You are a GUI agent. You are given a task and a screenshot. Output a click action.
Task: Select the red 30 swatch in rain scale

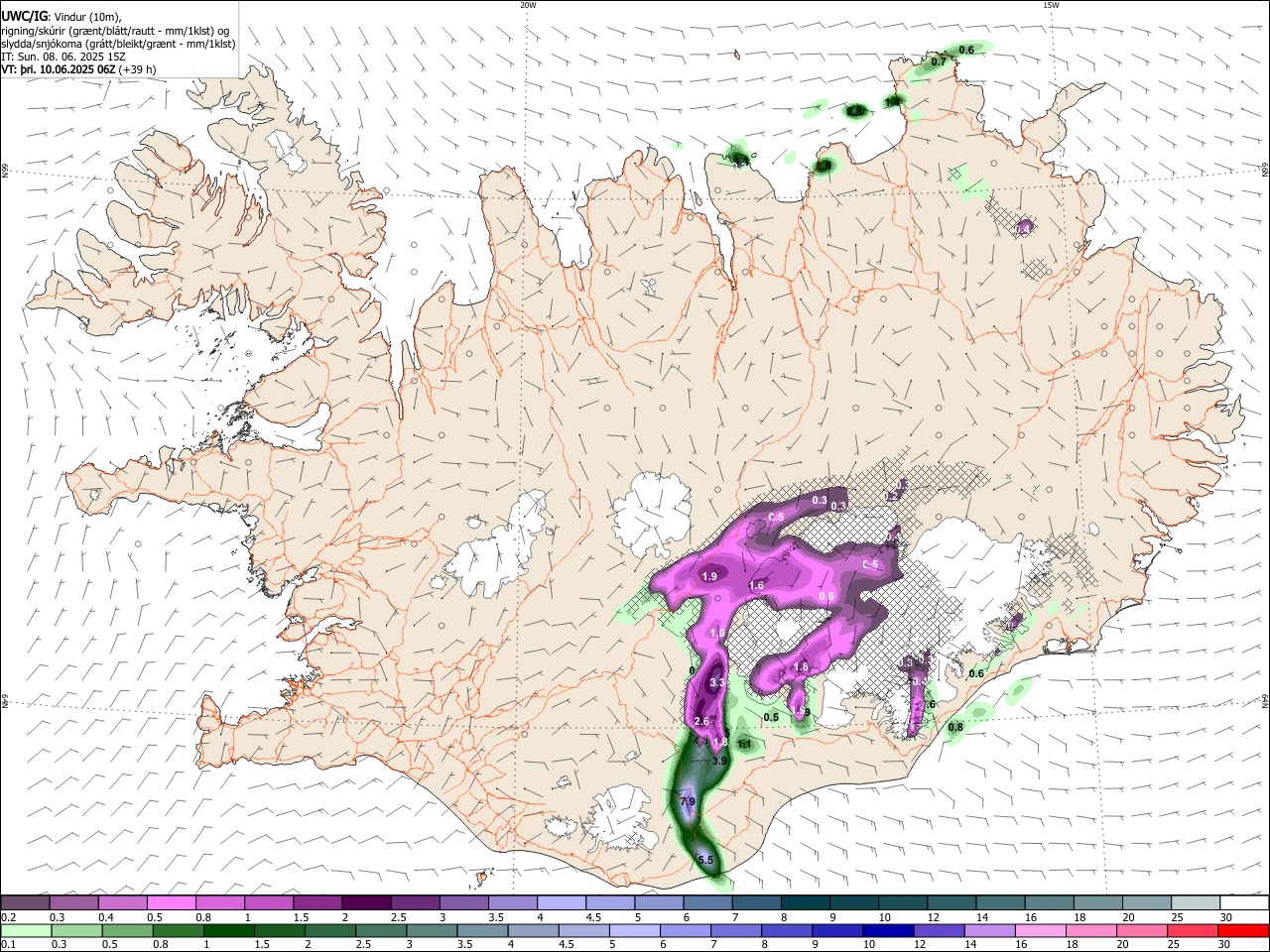click(1243, 930)
